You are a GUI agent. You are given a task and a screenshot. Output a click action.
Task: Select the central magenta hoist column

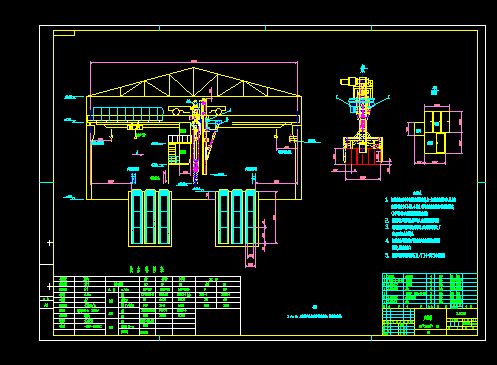click(x=196, y=143)
